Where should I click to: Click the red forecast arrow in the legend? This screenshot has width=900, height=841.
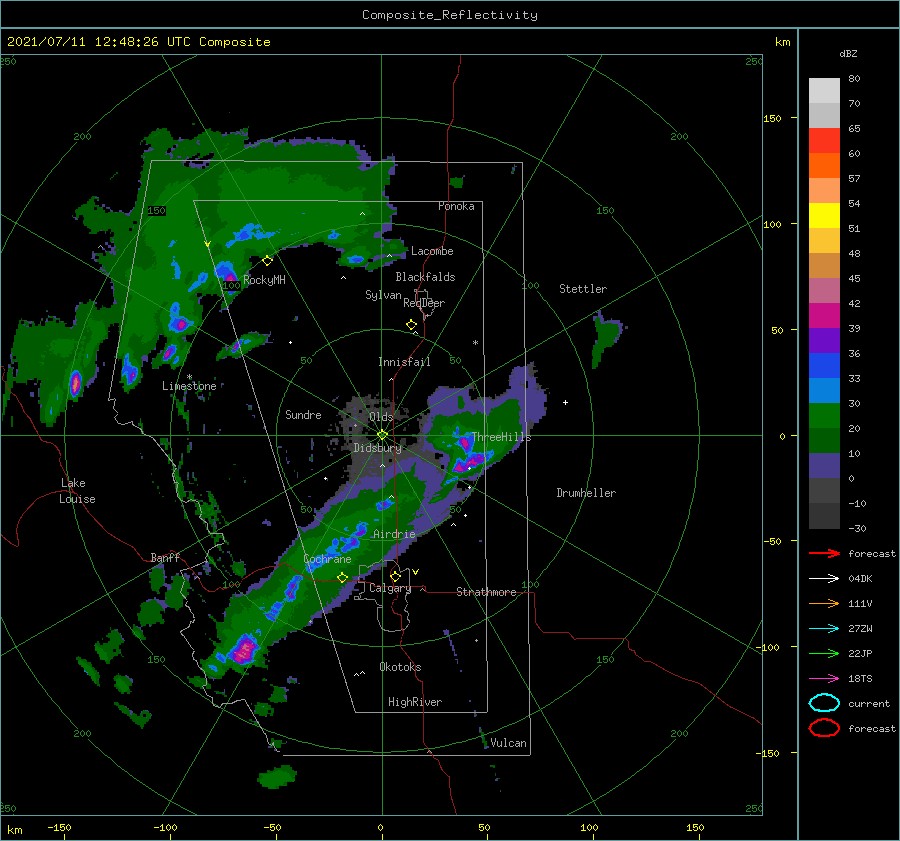pyautogui.click(x=824, y=553)
